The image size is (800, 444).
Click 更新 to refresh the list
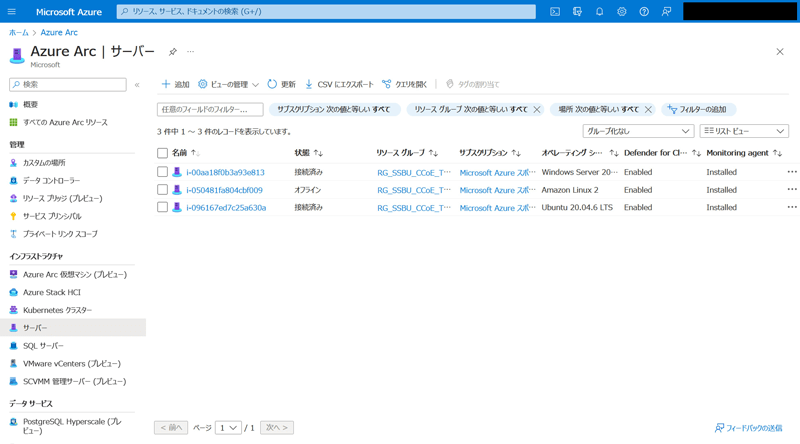click(282, 84)
